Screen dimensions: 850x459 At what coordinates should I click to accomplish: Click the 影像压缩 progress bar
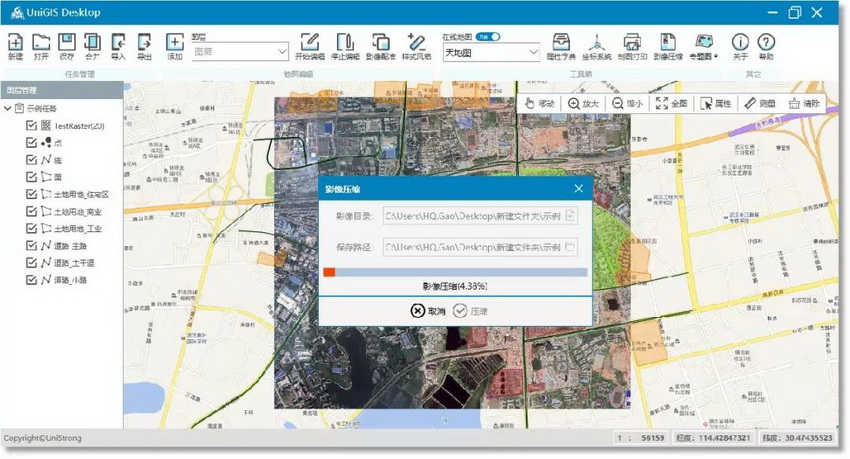click(454, 271)
